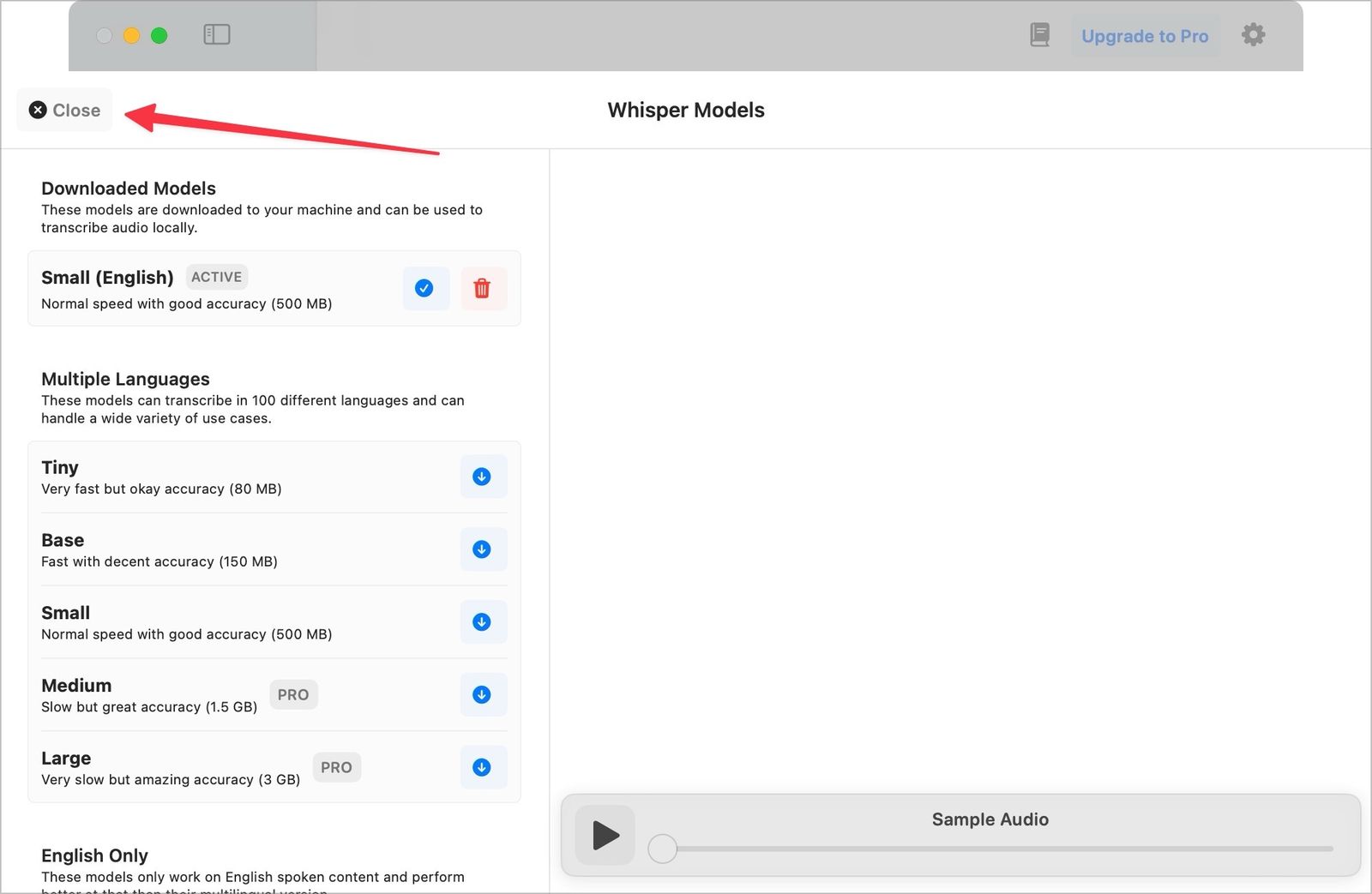Open app settings with the gear icon
The width and height of the screenshot is (1372, 894).
(x=1253, y=34)
